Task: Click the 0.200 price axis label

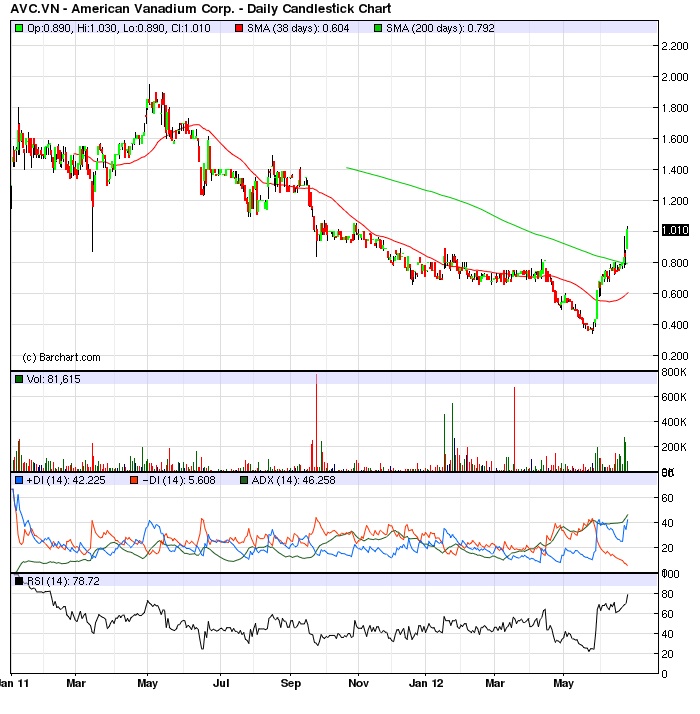Action: (x=675, y=356)
